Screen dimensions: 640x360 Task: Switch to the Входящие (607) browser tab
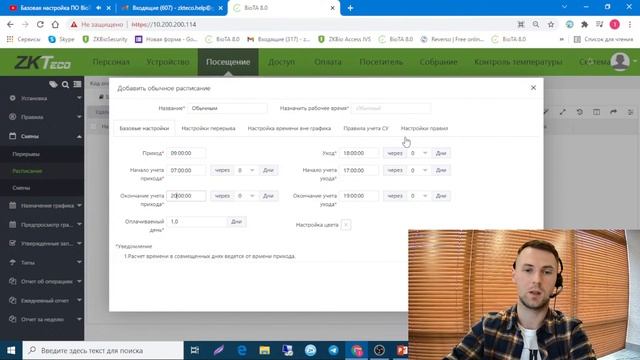pos(171,8)
